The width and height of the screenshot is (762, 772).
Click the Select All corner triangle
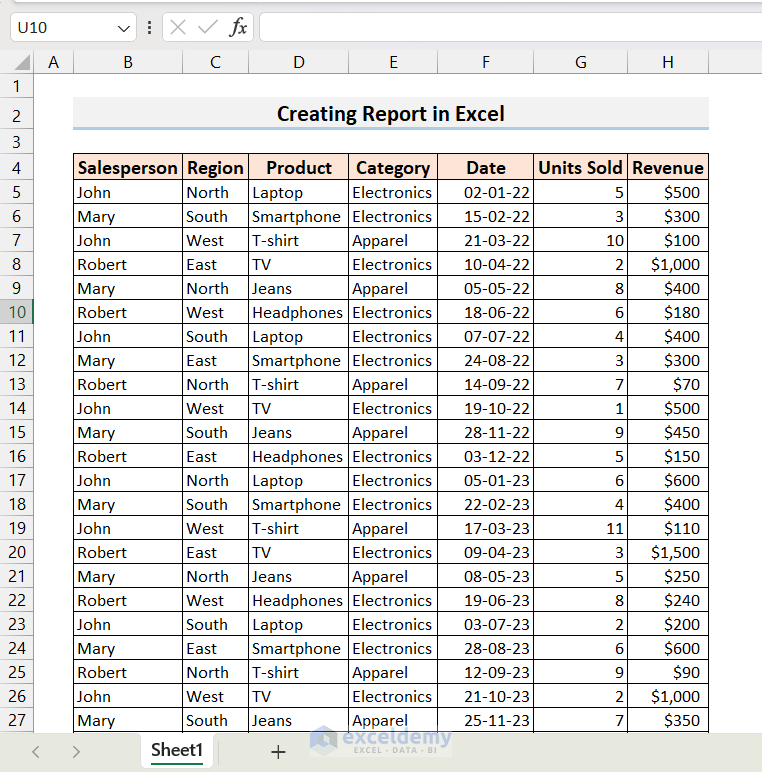(x=22, y=63)
